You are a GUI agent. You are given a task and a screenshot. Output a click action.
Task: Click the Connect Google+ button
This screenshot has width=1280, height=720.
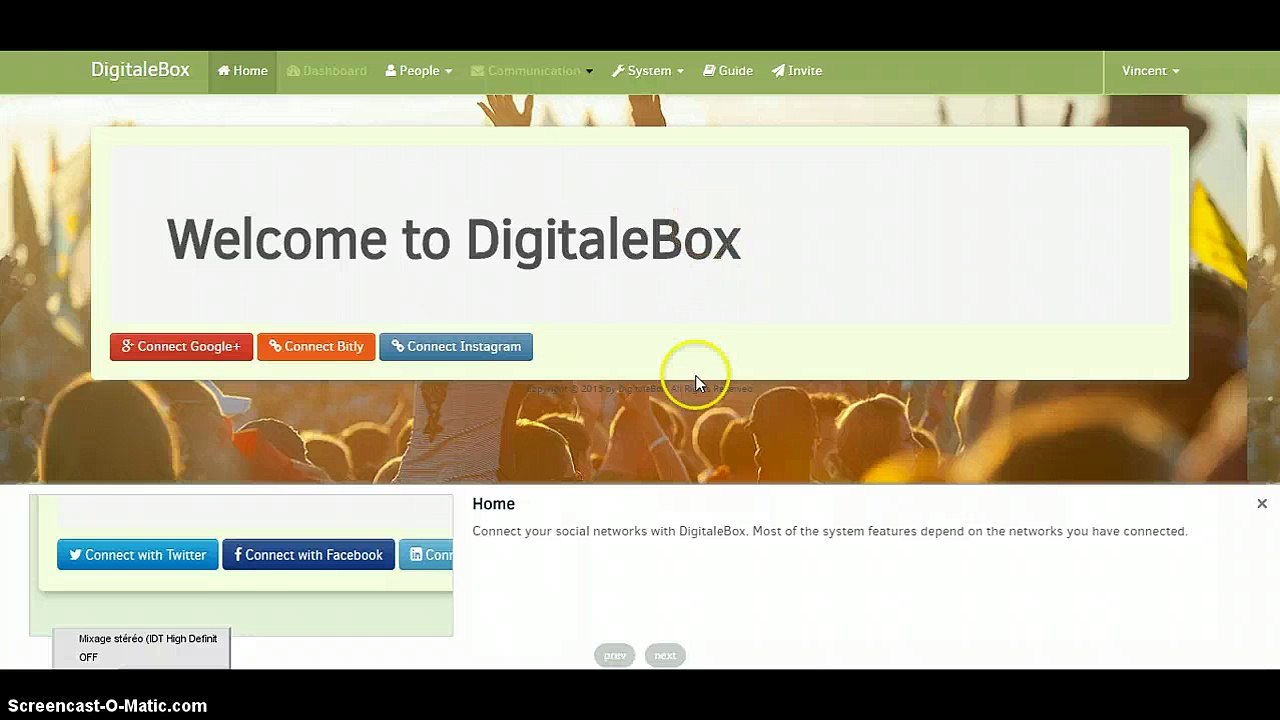(181, 346)
